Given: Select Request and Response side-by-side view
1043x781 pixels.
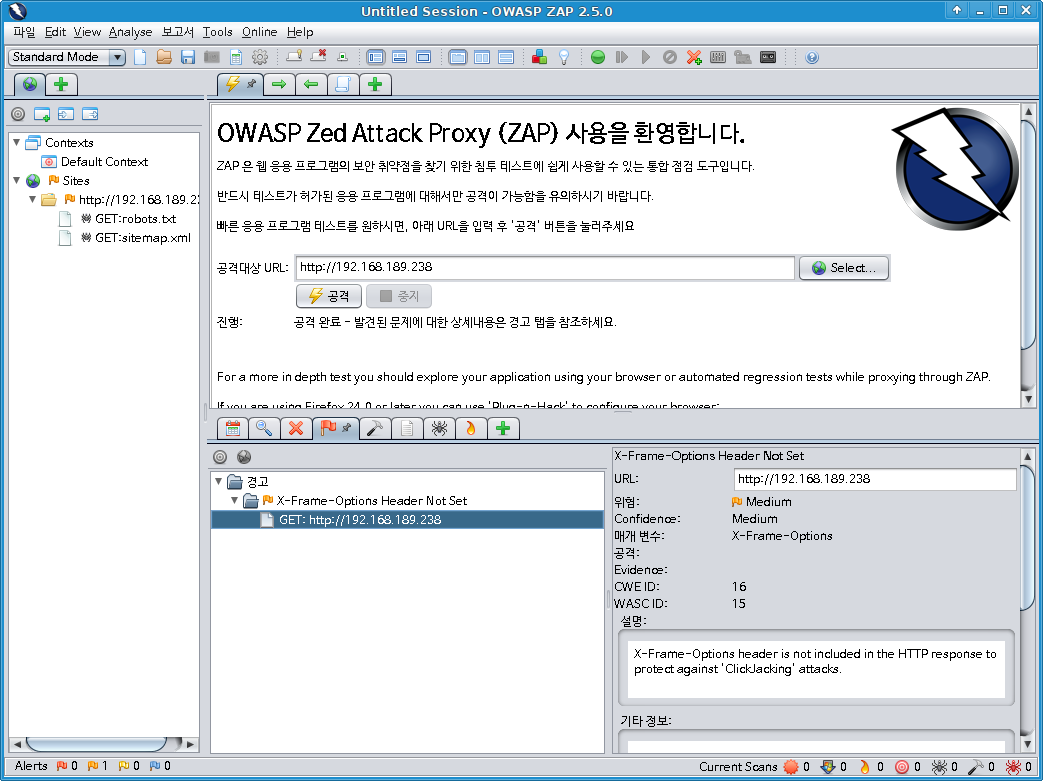Looking at the screenshot, I should pyautogui.click(x=482, y=57).
